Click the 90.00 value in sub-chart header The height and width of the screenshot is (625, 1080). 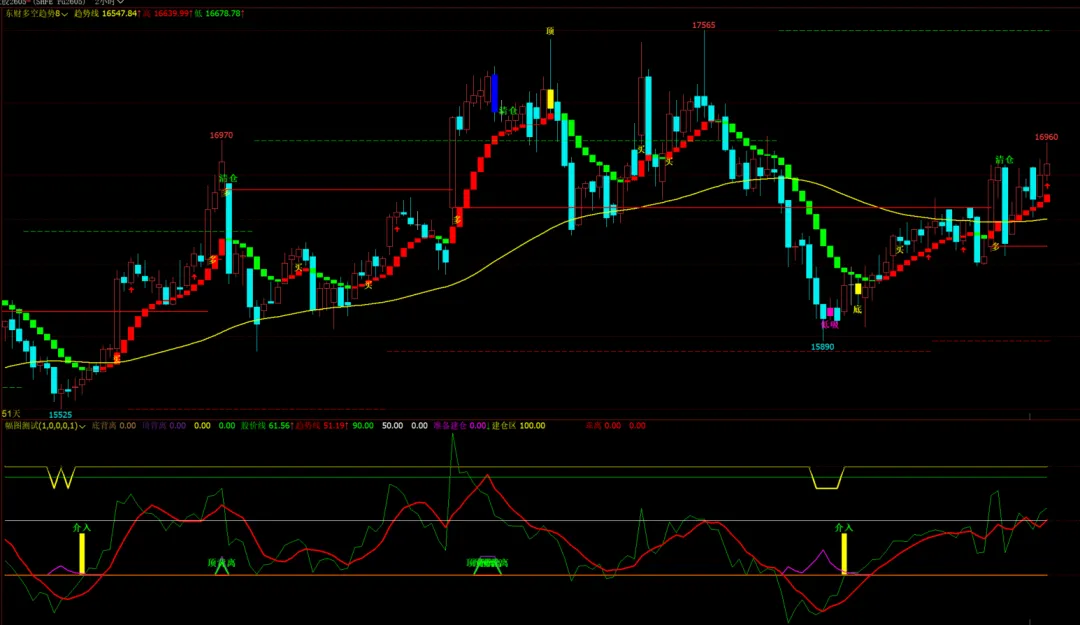click(363, 426)
